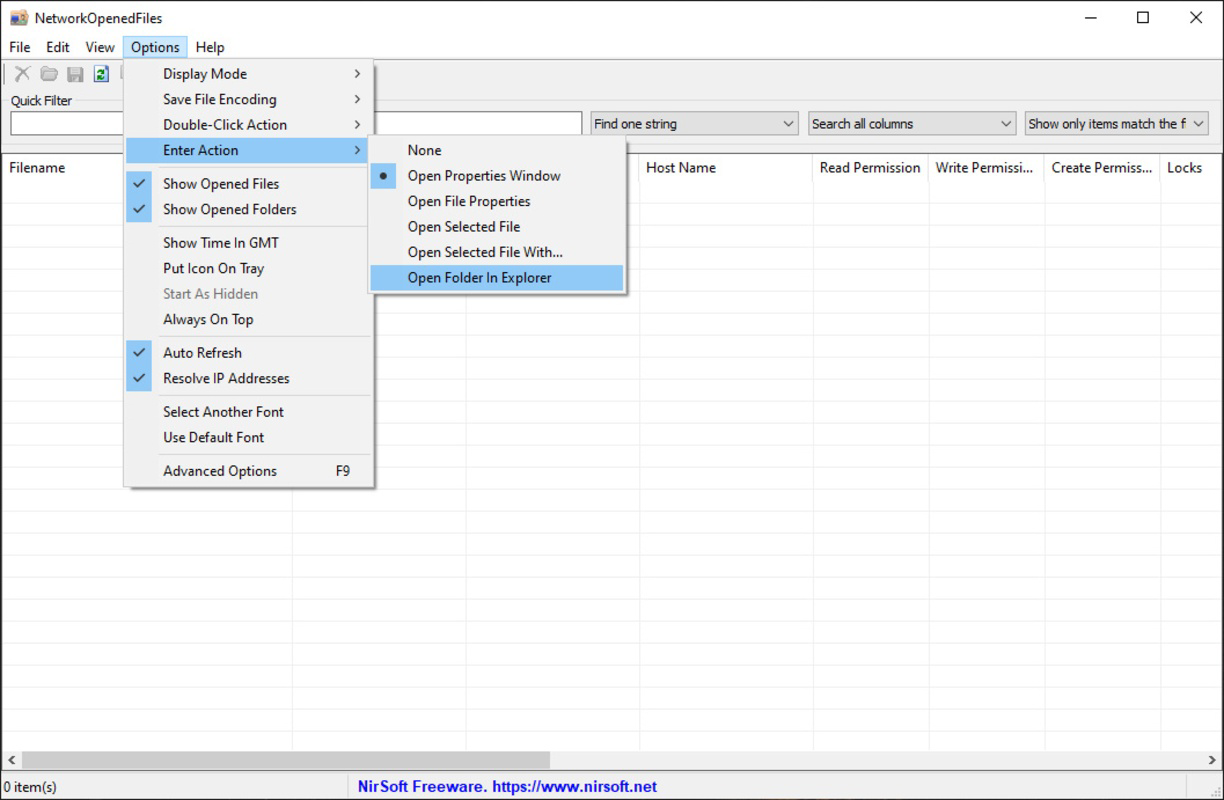Enable Show Time In GMT
Screen dimensions: 1224x800
[x=249, y=243]
